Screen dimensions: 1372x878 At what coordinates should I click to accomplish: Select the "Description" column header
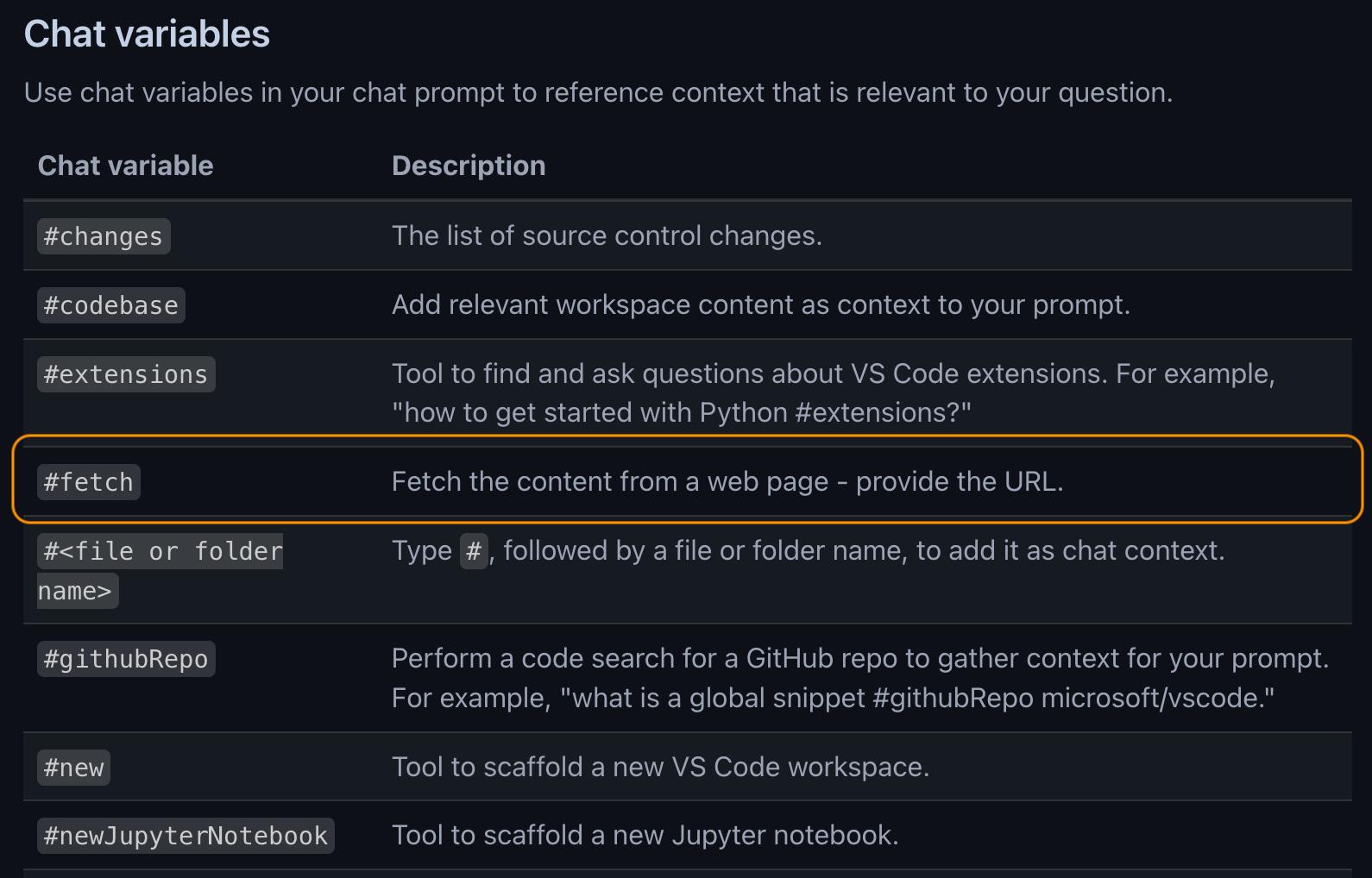[x=469, y=166]
